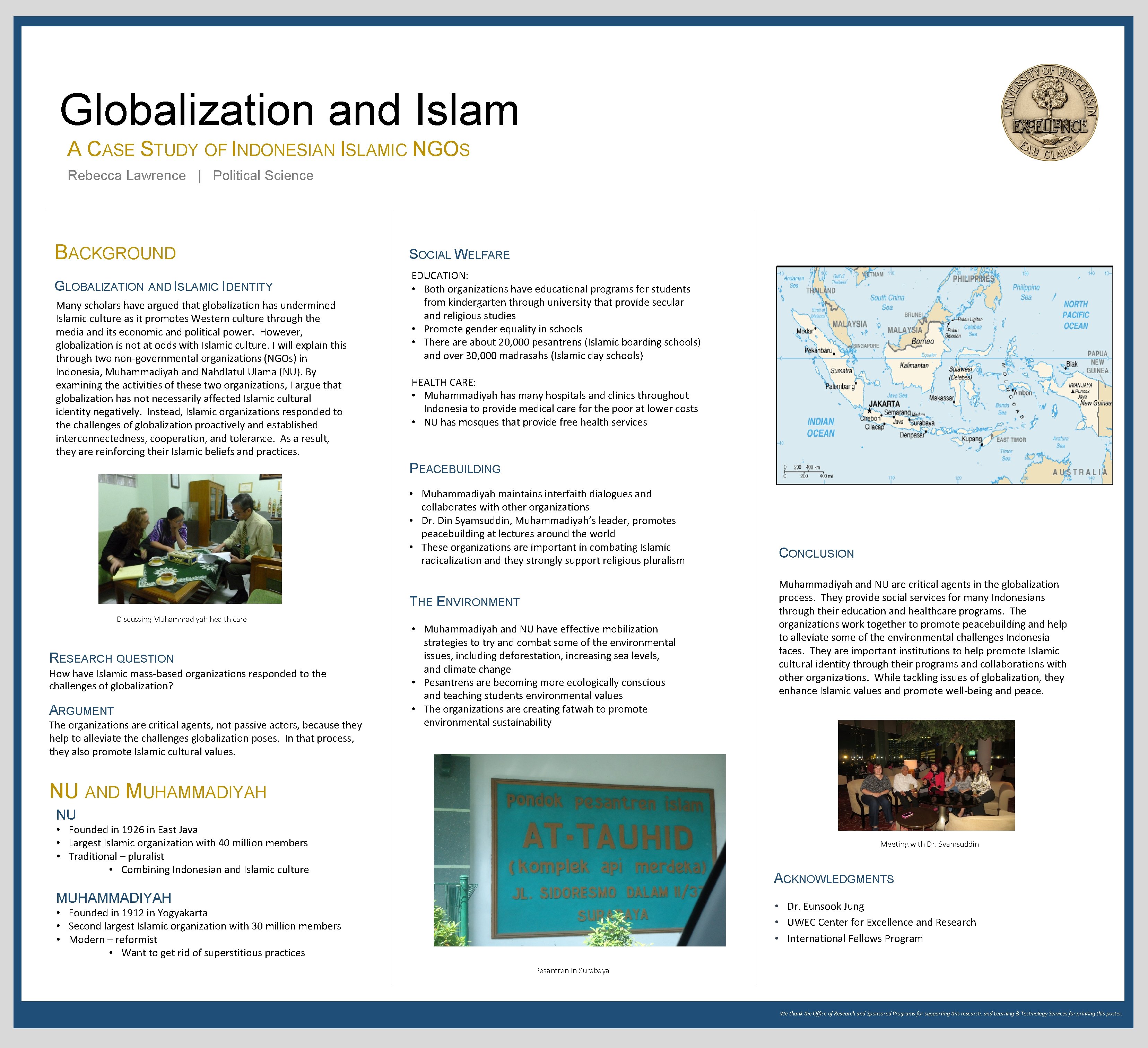
Task: Expand the Social Welfare section heading
Action: [x=459, y=254]
